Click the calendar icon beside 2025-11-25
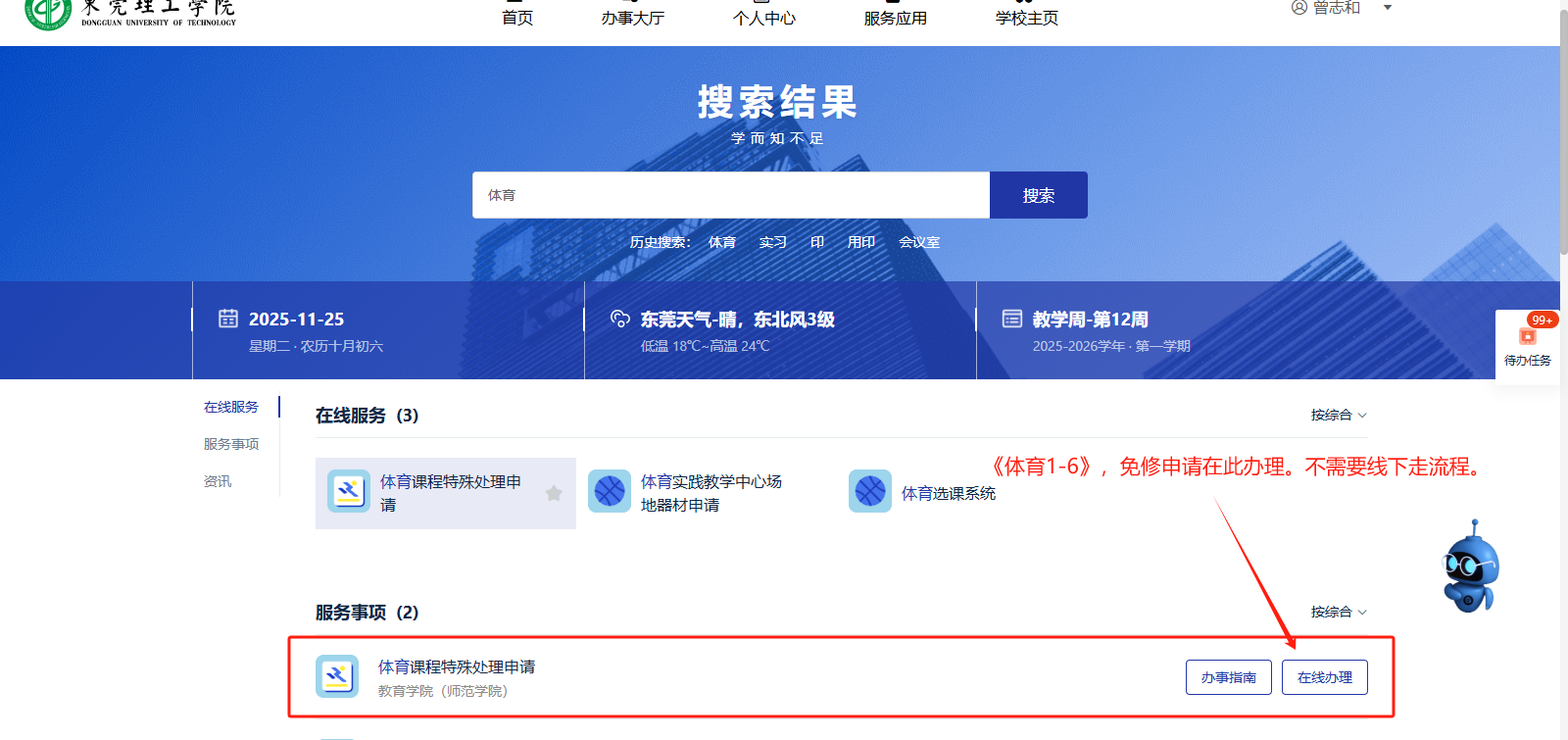Image resolution: width=1568 pixels, height=740 pixels. (228, 319)
